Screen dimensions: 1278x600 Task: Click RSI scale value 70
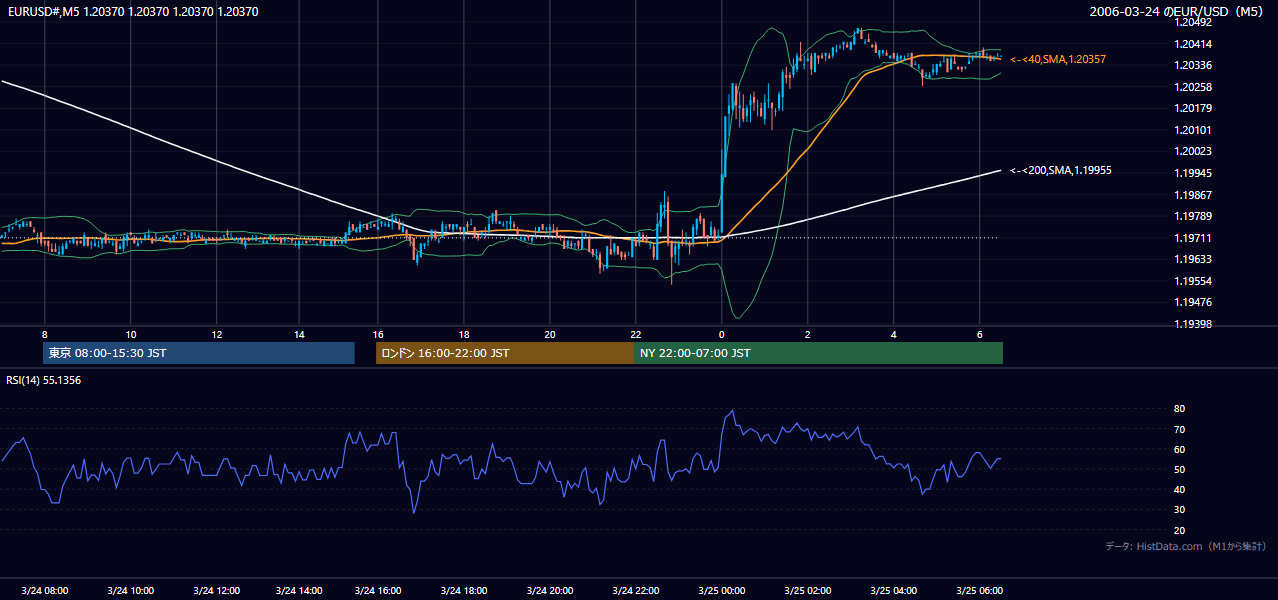tap(1179, 429)
